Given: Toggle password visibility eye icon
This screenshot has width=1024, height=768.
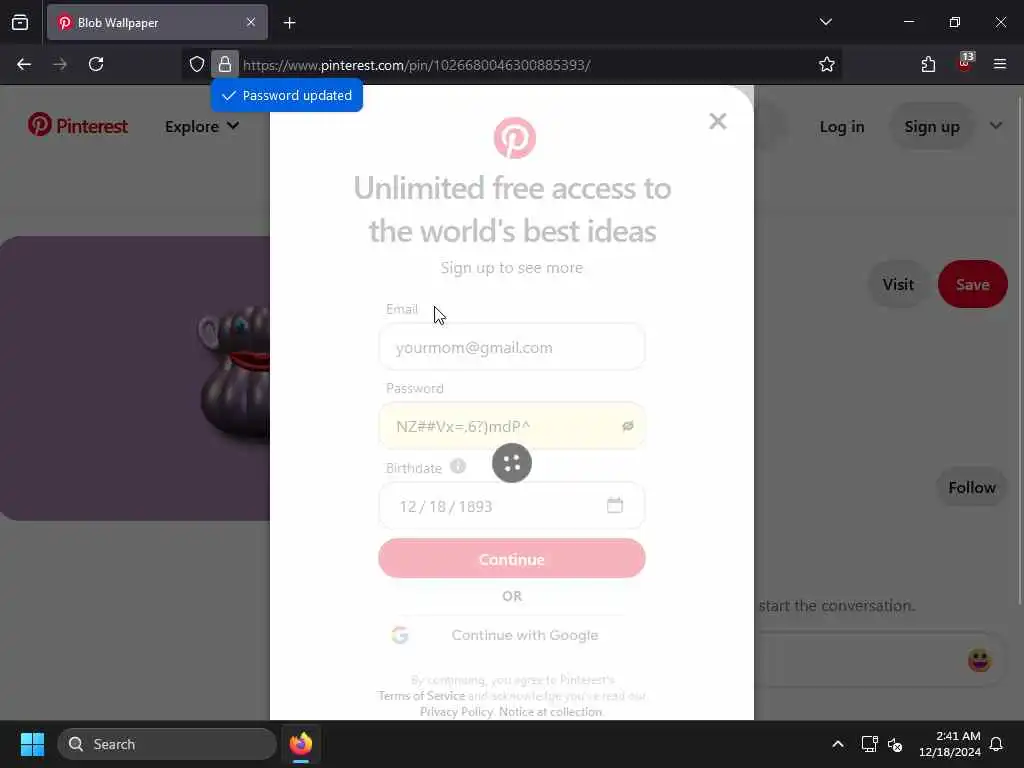Looking at the screenshot, I should [628, 426].
